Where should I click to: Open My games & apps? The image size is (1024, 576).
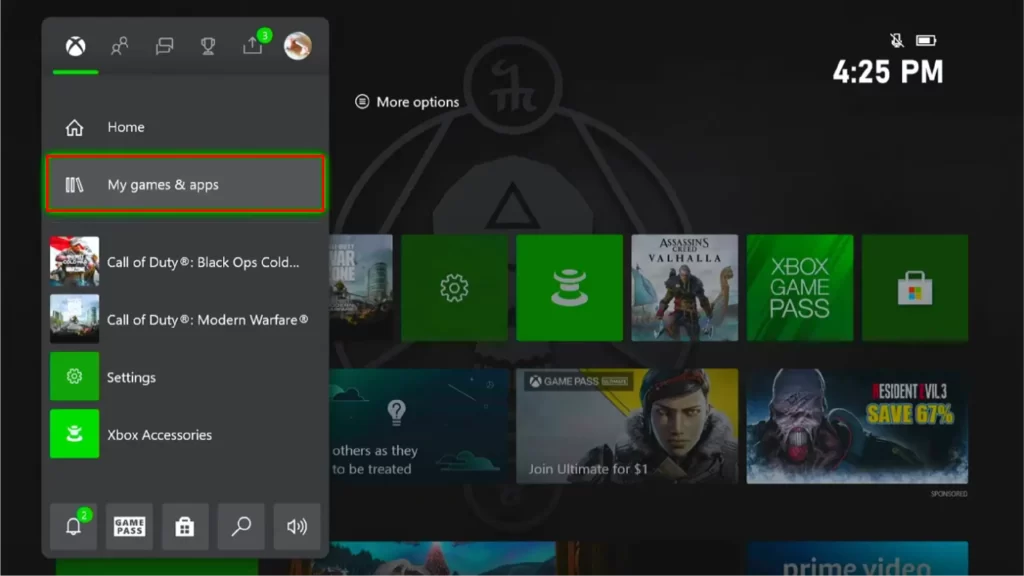pos(185,184)
